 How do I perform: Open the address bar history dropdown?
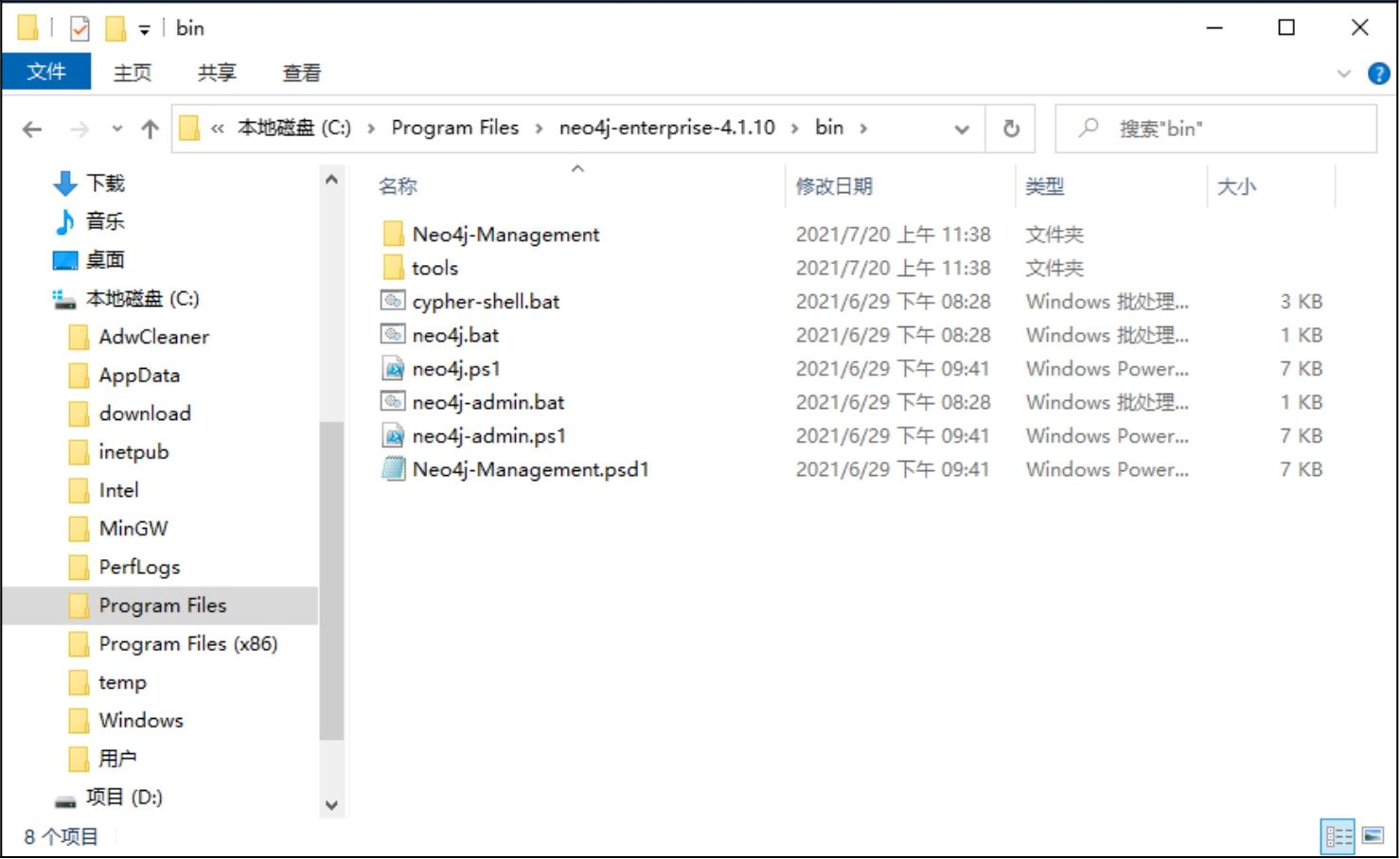(x=962, y=129)
